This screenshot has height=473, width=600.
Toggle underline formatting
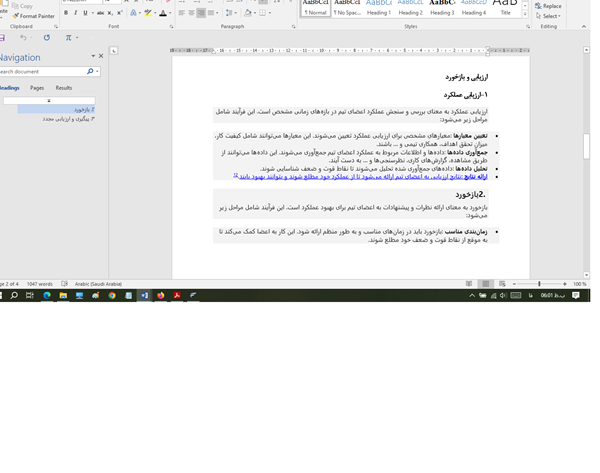click(x=86, y=14)
